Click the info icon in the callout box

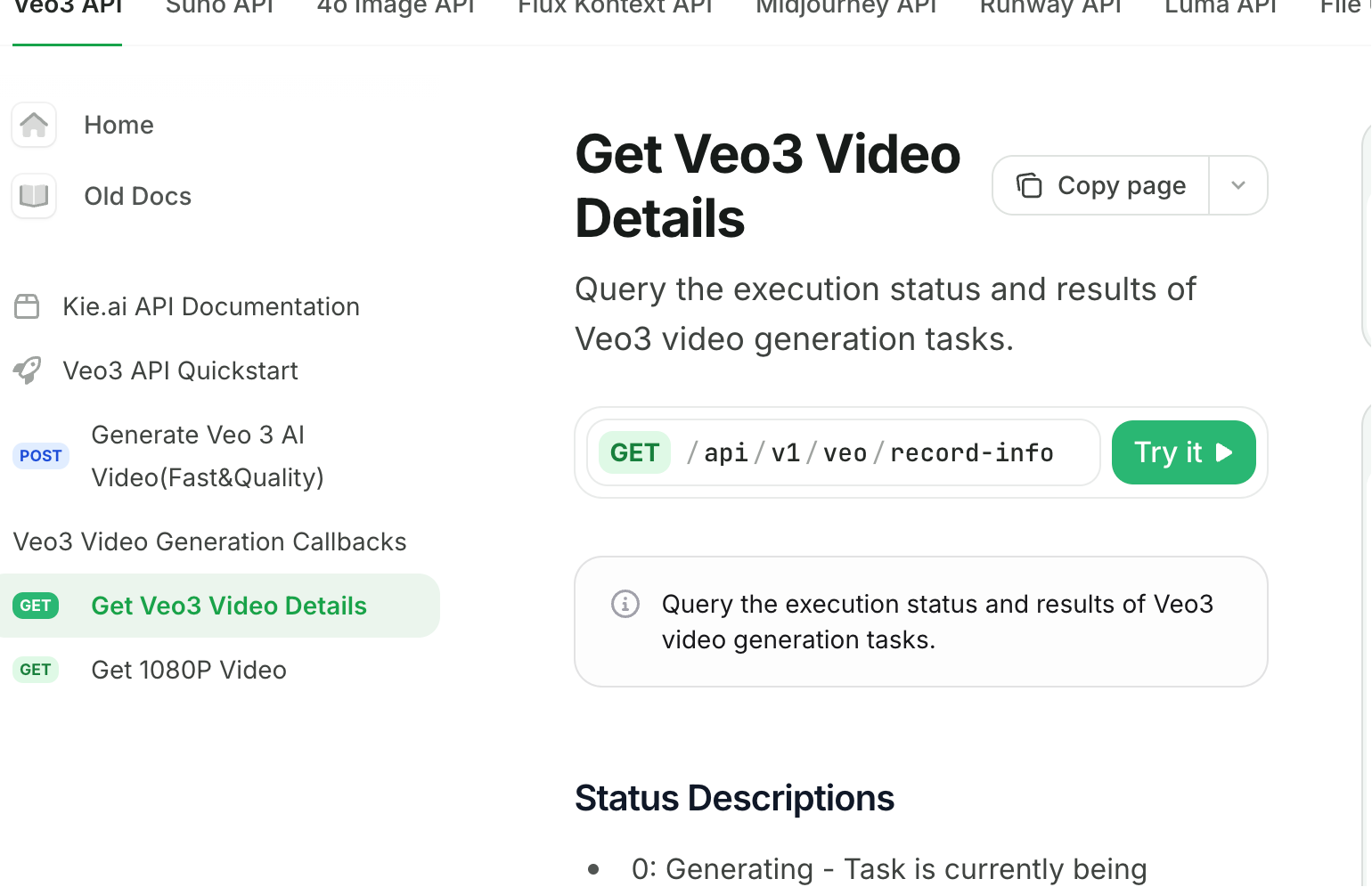point(625,604)
